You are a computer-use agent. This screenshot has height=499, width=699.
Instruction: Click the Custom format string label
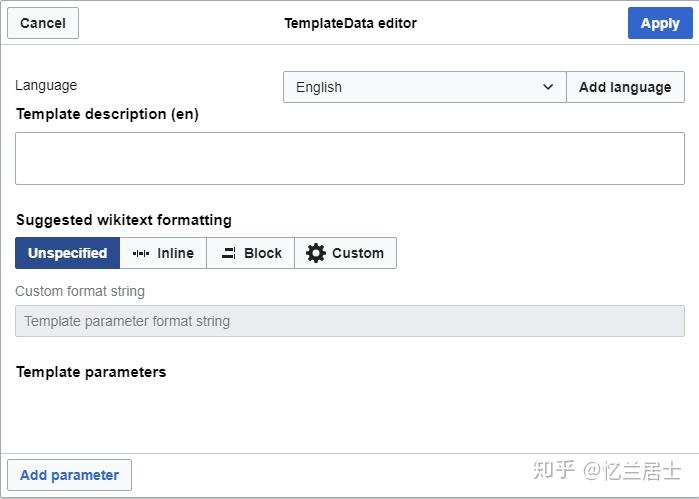click(80, 291)
